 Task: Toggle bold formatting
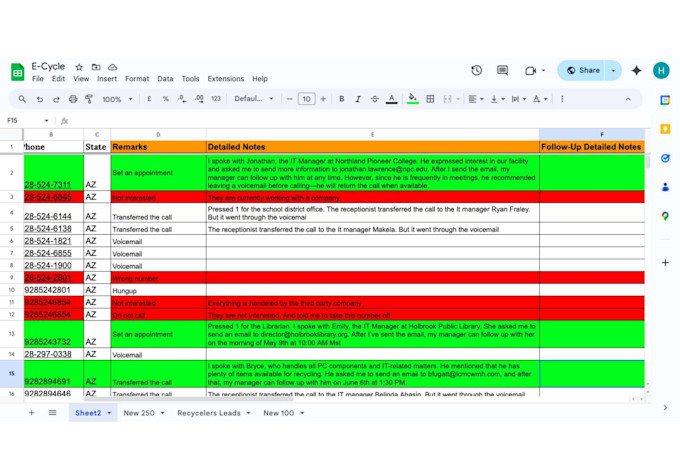[342, 99]
